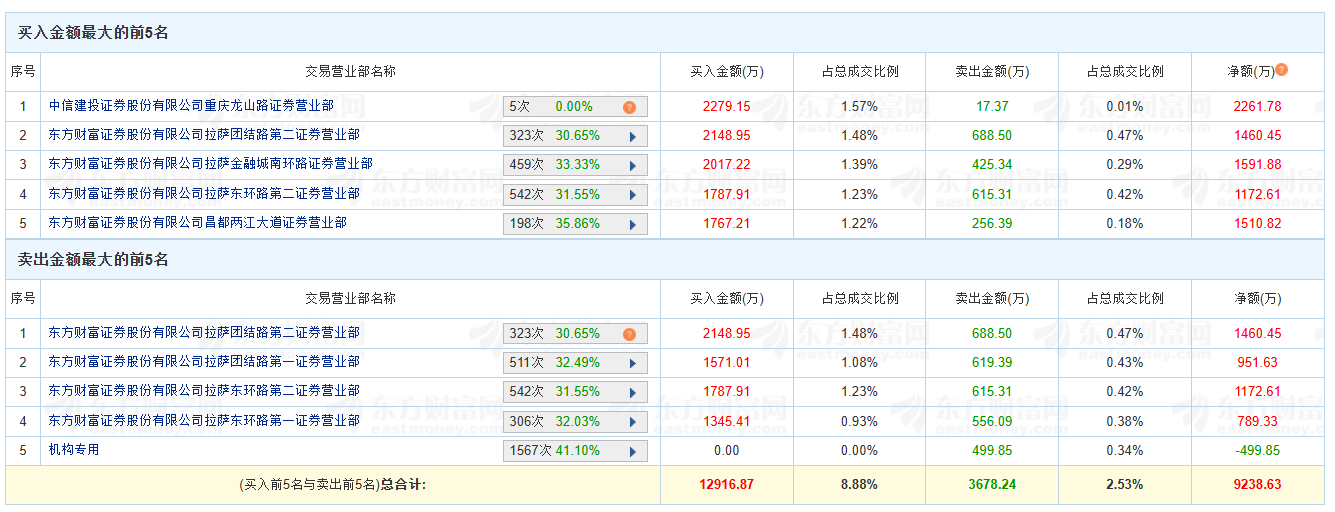Screen dimensions: 1335x512
Task: Open the 拉萨团结路第一证券营业部 link
Action: [204, 361]
